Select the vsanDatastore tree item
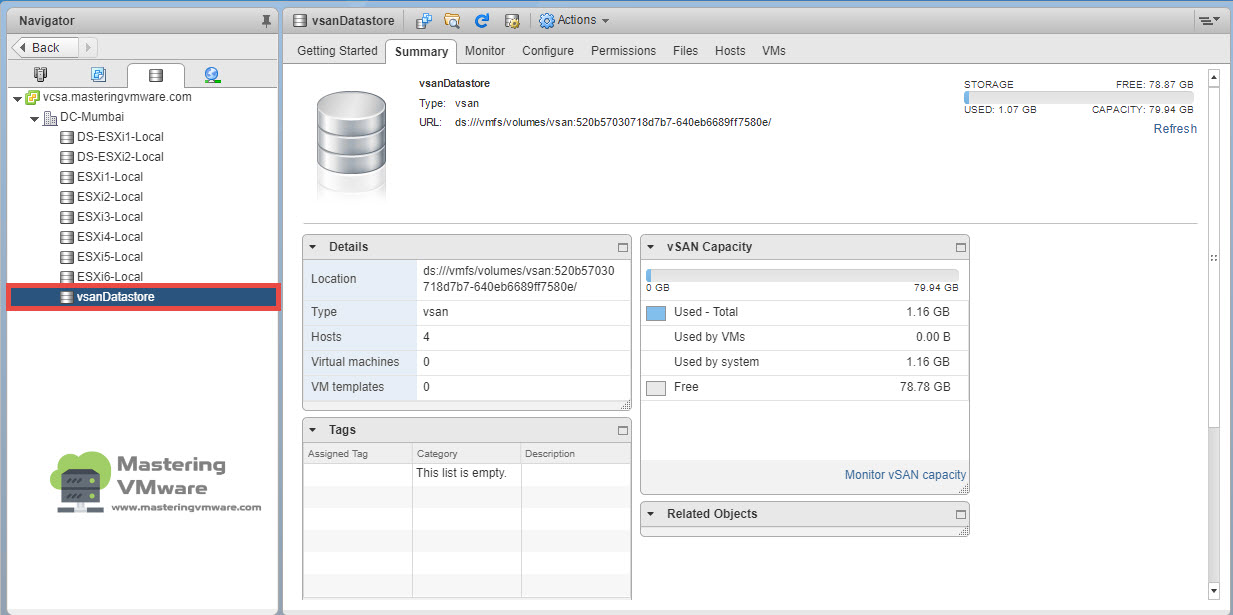Screen dimensions: 1233x615 (x=143, y=297)
